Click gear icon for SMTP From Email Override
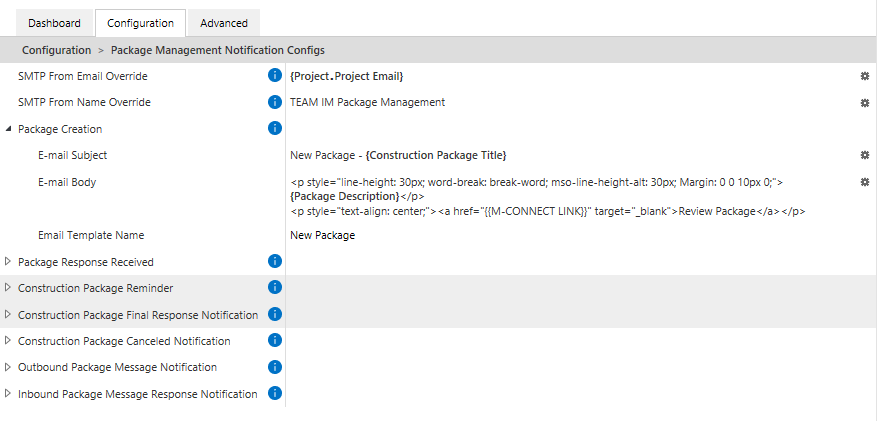 pyautogui.click(x=865, y=76)
